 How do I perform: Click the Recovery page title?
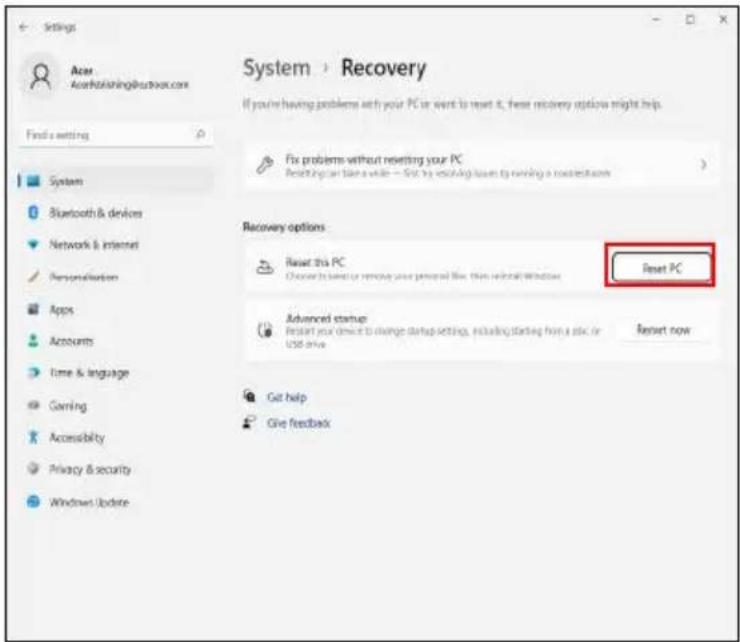coord(383,68)
